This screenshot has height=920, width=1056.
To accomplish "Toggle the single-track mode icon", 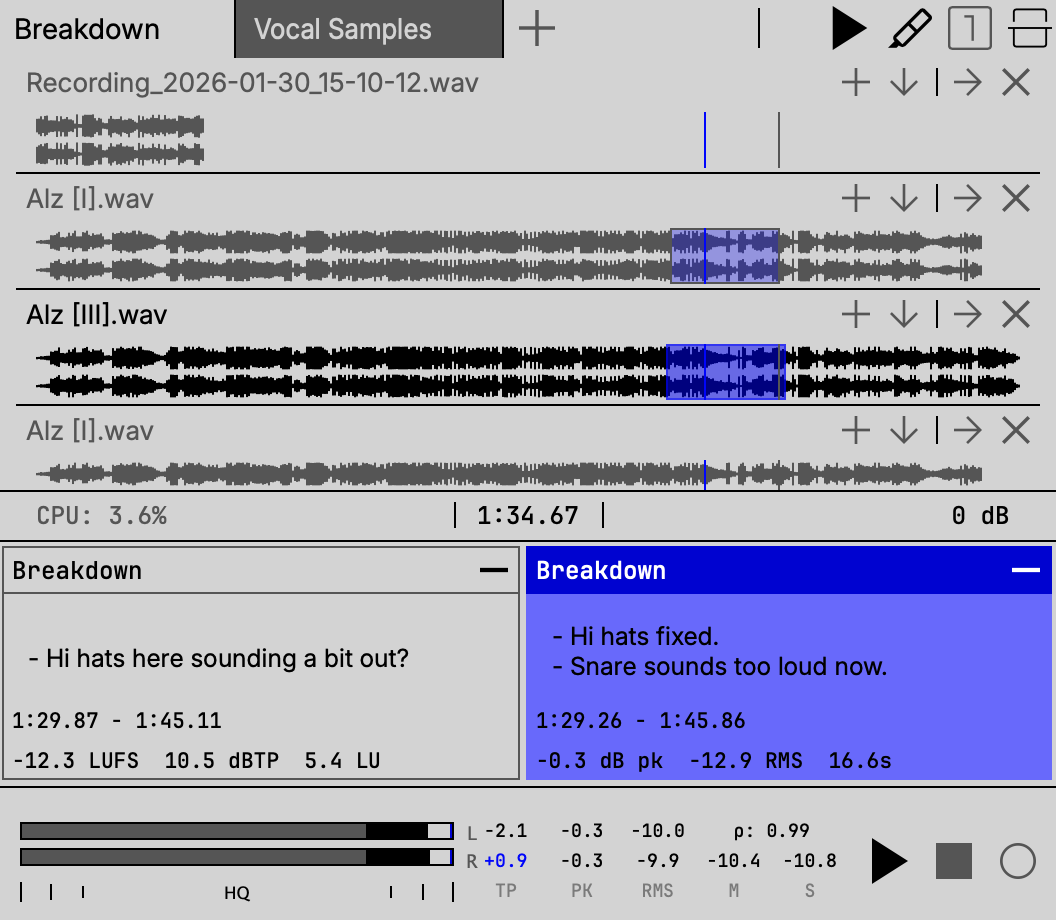I will tap(969, 29).
